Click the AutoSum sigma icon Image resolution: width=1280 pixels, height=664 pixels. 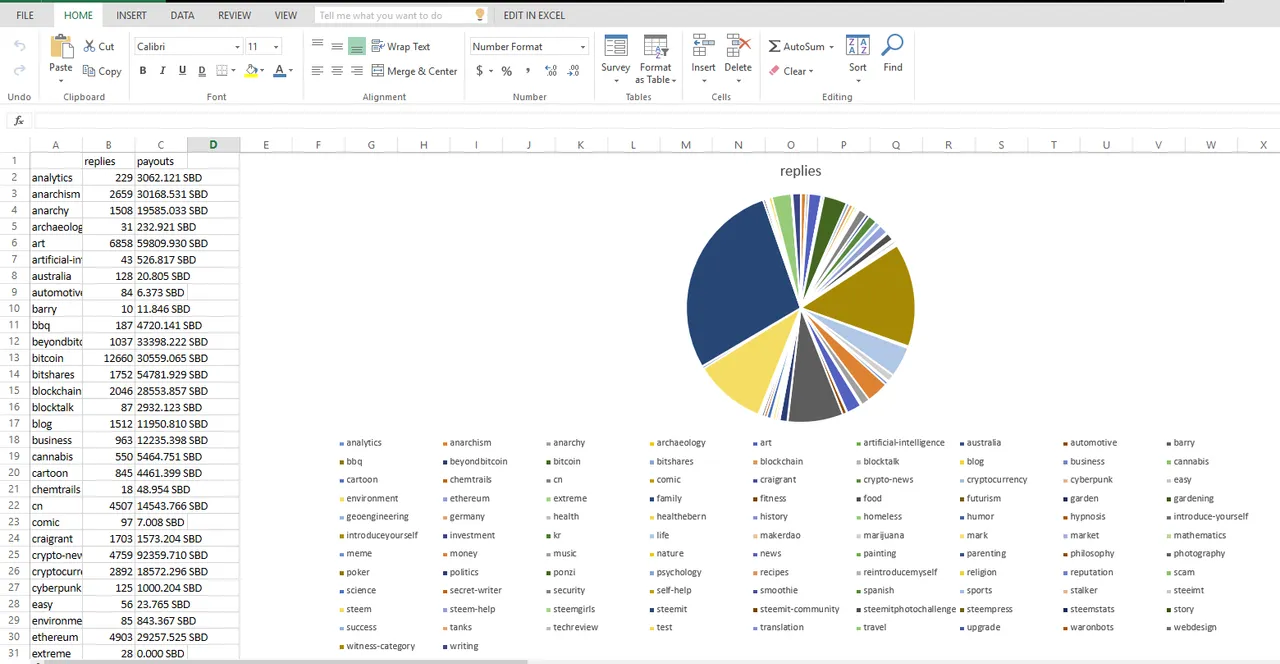pos(774,46)
